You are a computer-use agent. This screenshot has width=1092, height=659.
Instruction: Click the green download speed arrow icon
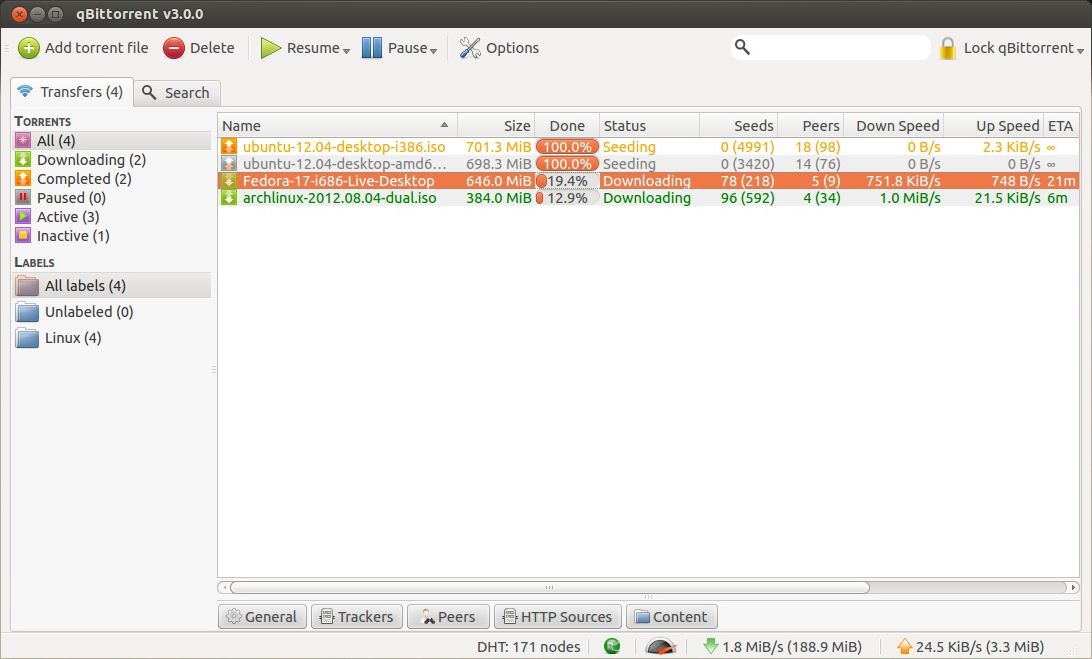[x=710, y=646]
